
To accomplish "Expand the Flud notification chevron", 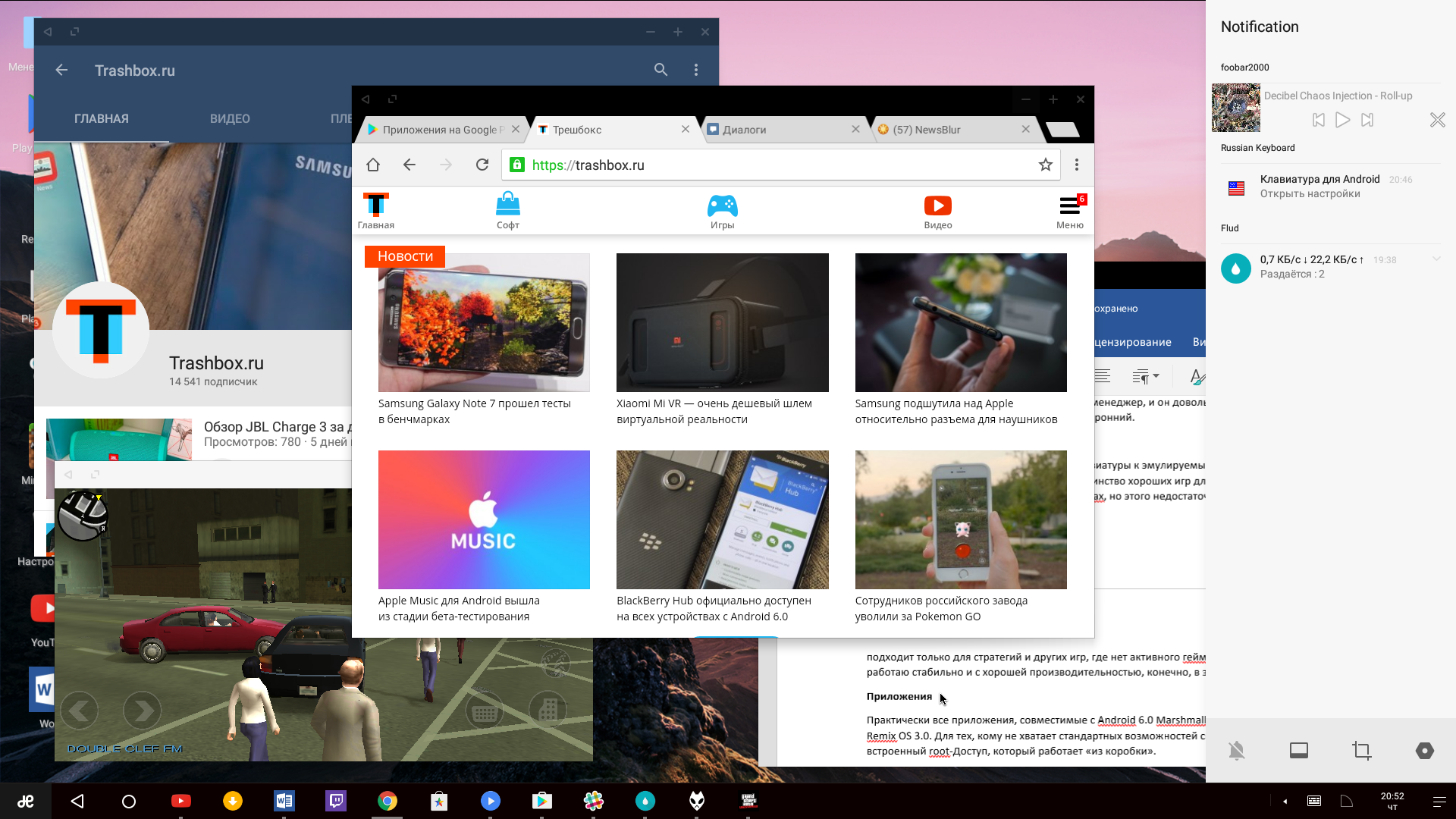I will 1436,259.
